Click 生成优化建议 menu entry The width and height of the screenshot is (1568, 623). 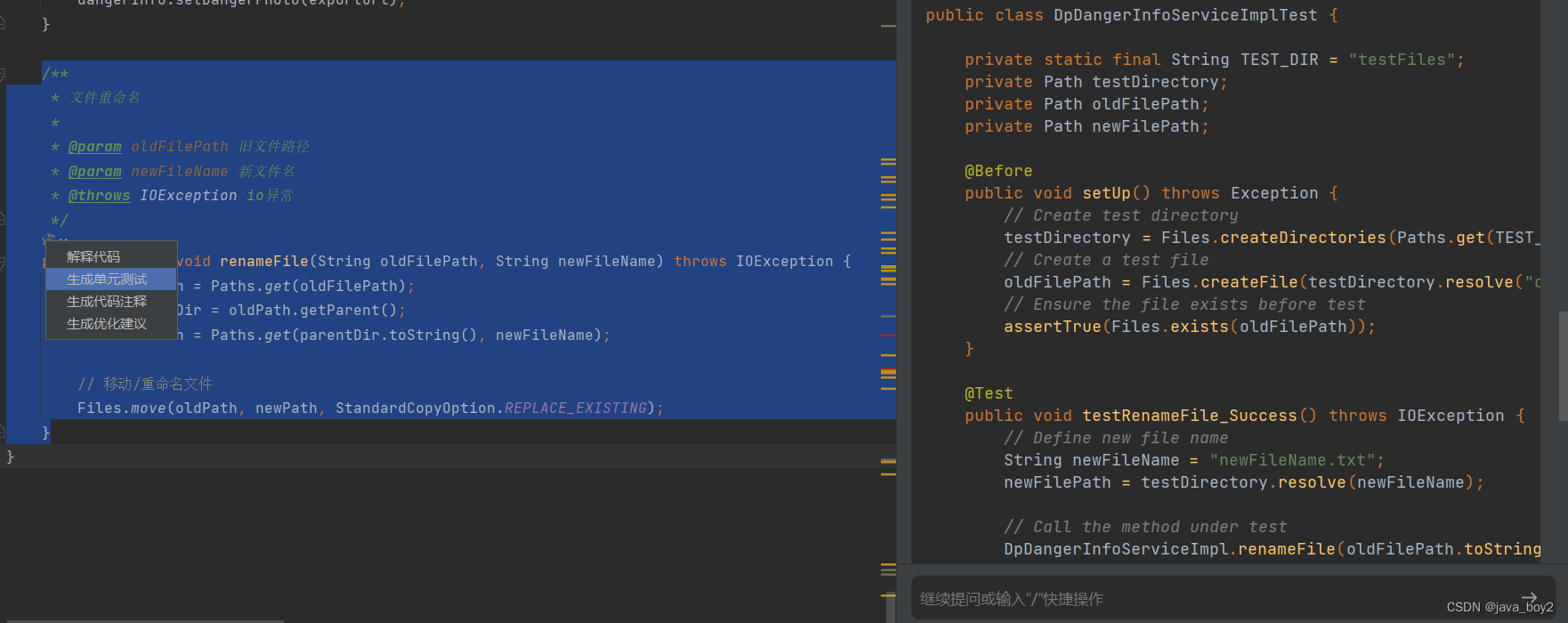click(x=111, y=324)
